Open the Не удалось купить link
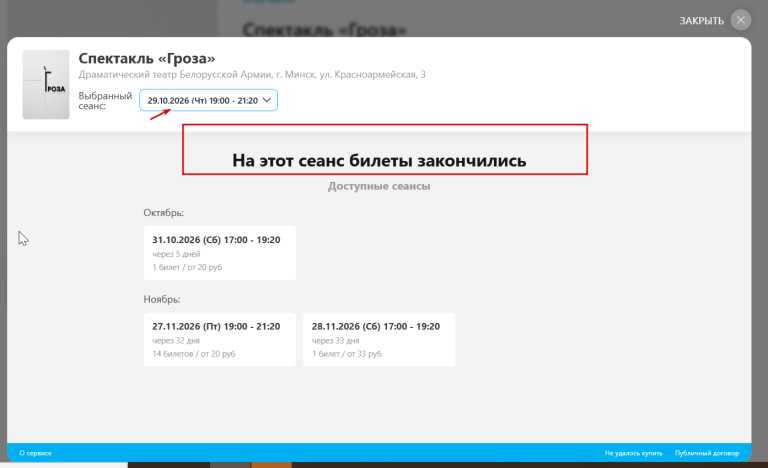The height and width of the screenshot is (468, 768). [633, 453]
